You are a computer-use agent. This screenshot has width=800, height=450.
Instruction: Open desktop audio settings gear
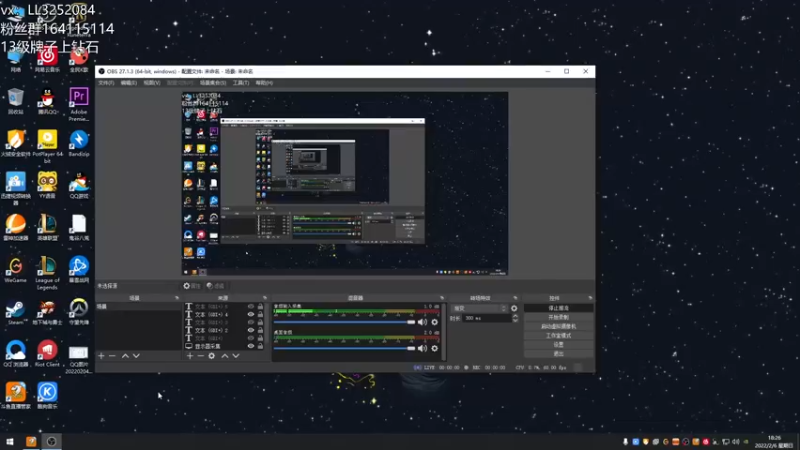[x=435, y=348]
